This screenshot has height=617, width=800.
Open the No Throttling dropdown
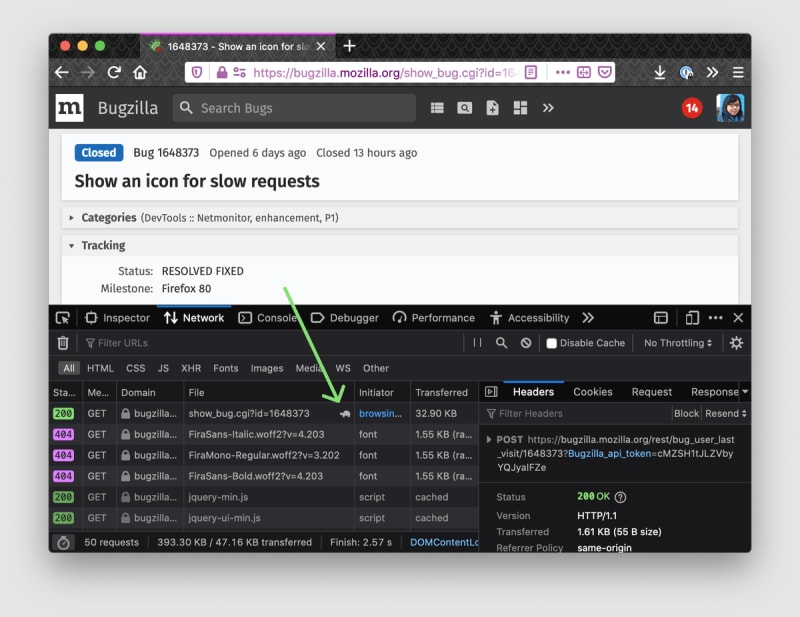678,343
